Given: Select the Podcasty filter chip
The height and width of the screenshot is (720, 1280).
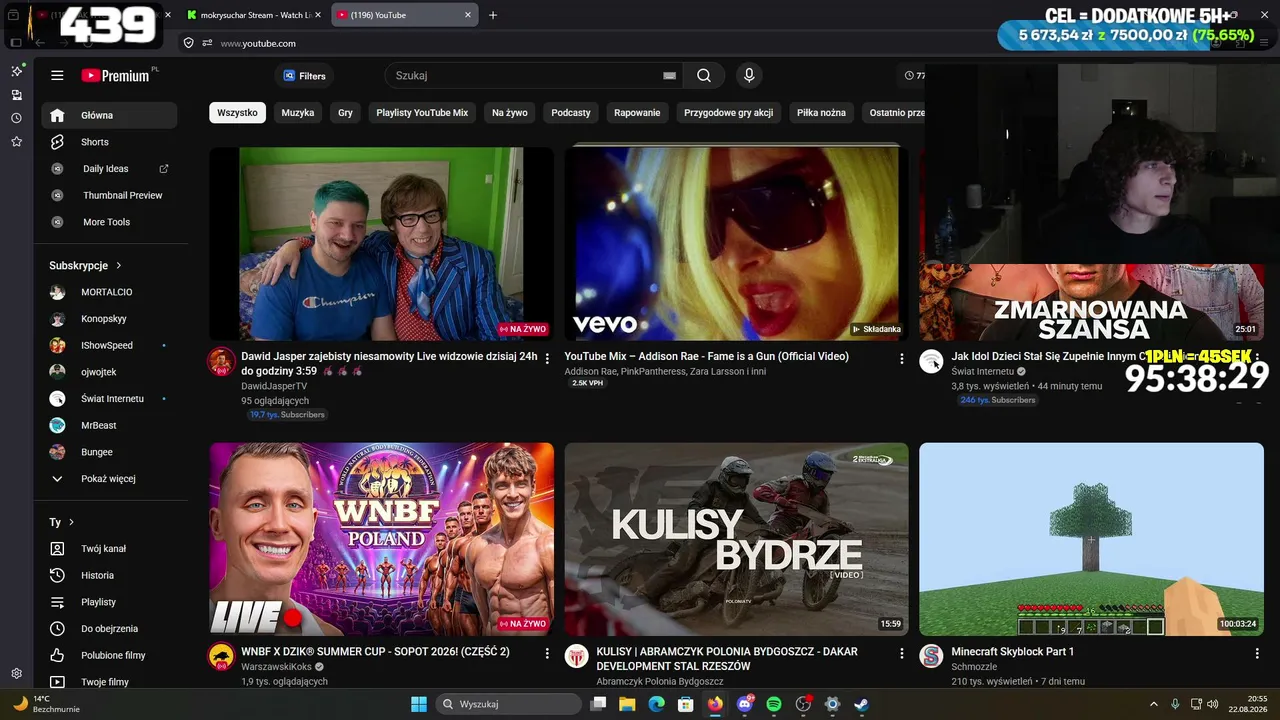Looking at the screenshot, I should (571, 113).
